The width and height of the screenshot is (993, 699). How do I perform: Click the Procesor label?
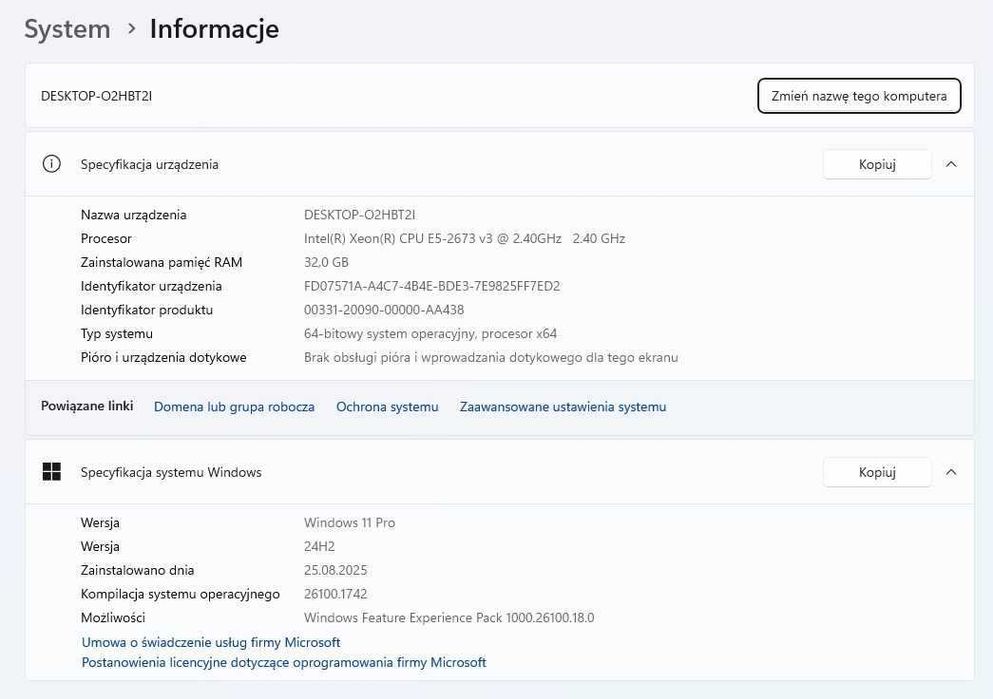click(x=106, y=239)
